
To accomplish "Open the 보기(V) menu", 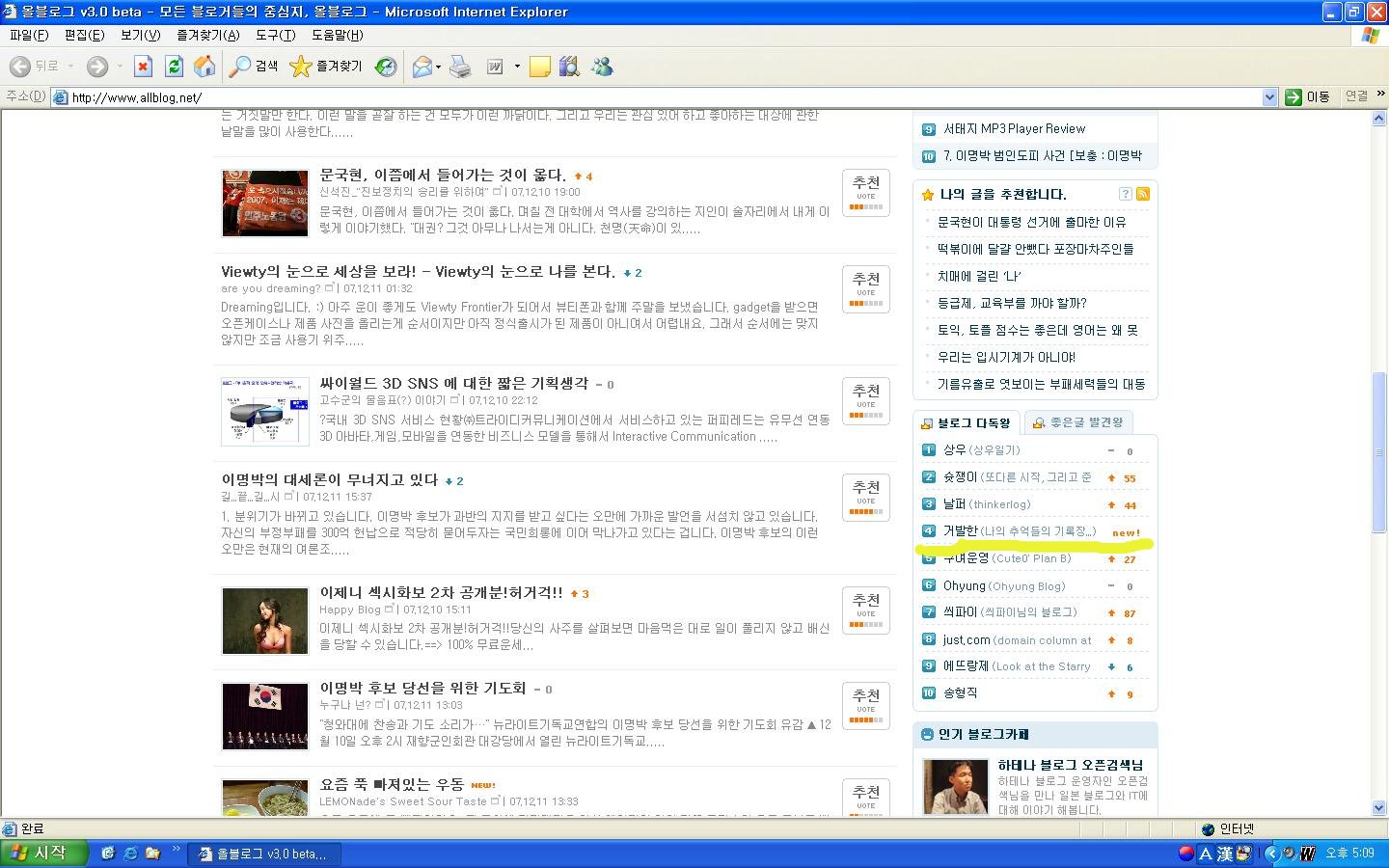I will (140, 35).
